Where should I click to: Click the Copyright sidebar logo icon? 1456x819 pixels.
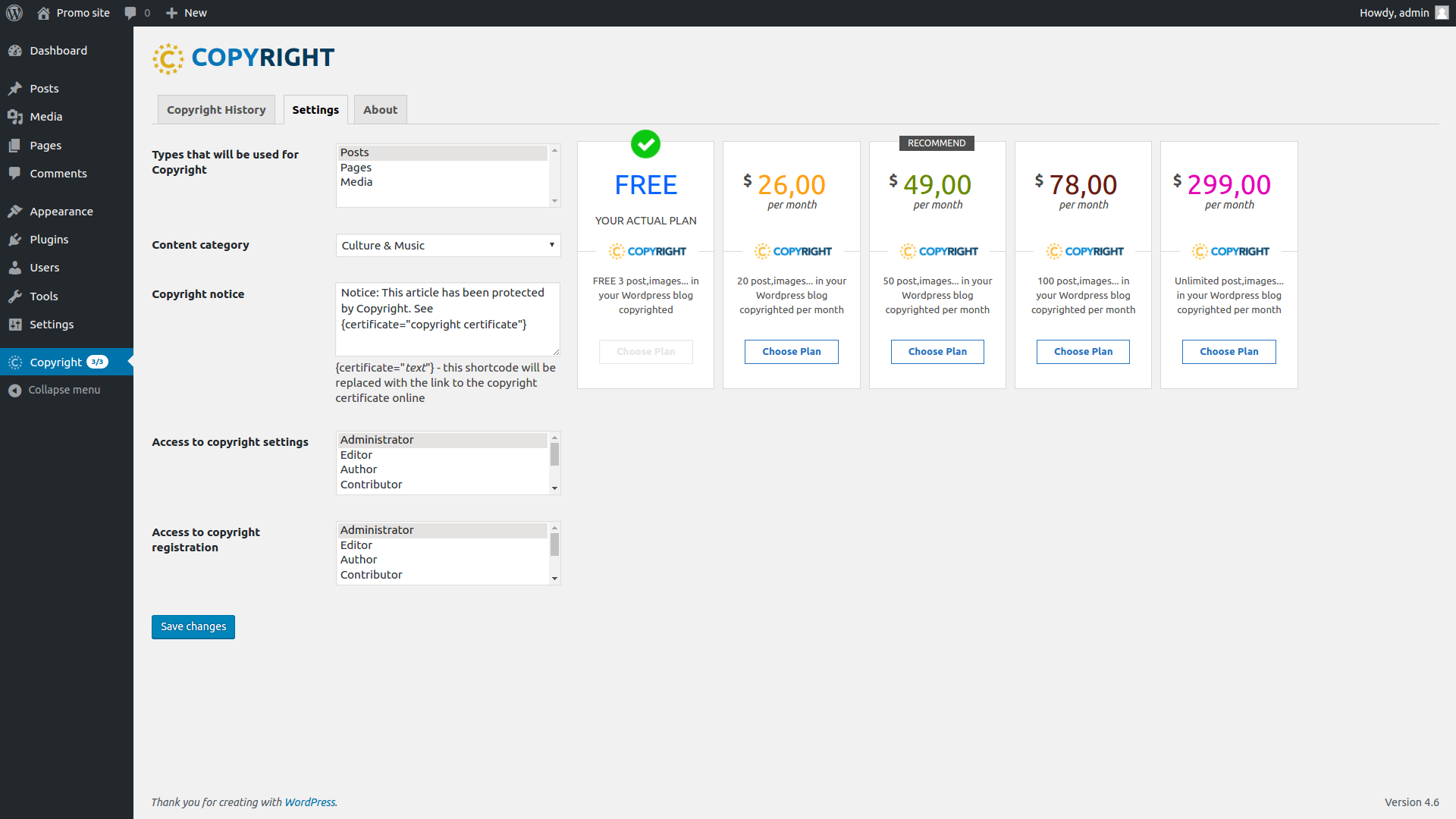(15, 362)
